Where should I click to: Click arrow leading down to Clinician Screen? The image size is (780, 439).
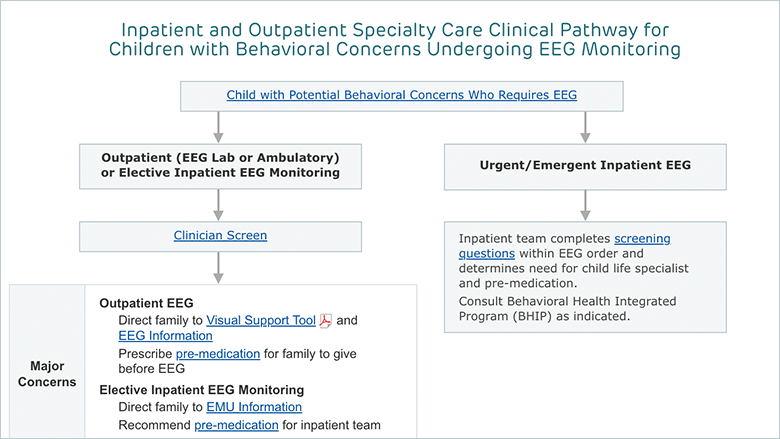click(218, 205)
